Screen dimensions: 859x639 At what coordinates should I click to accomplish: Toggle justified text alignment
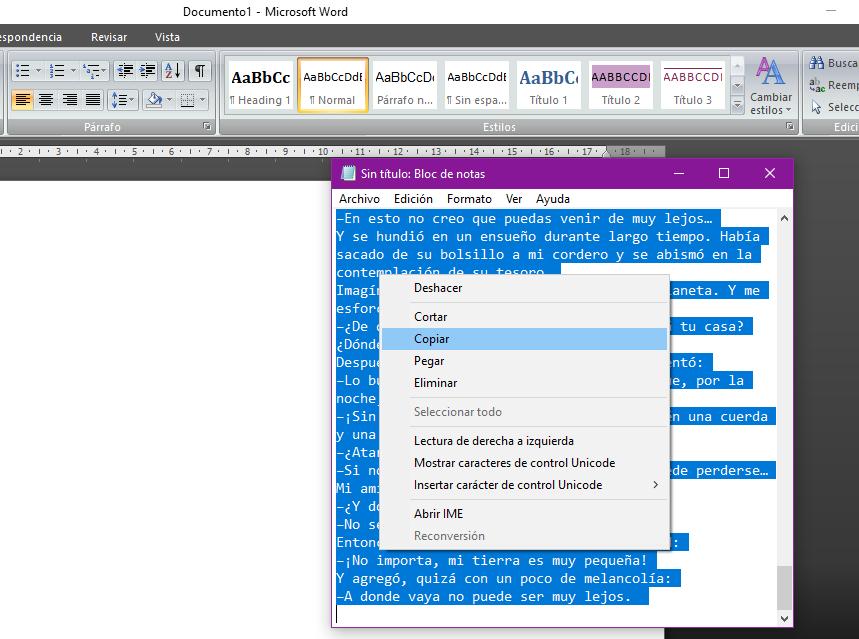(93, 100)
